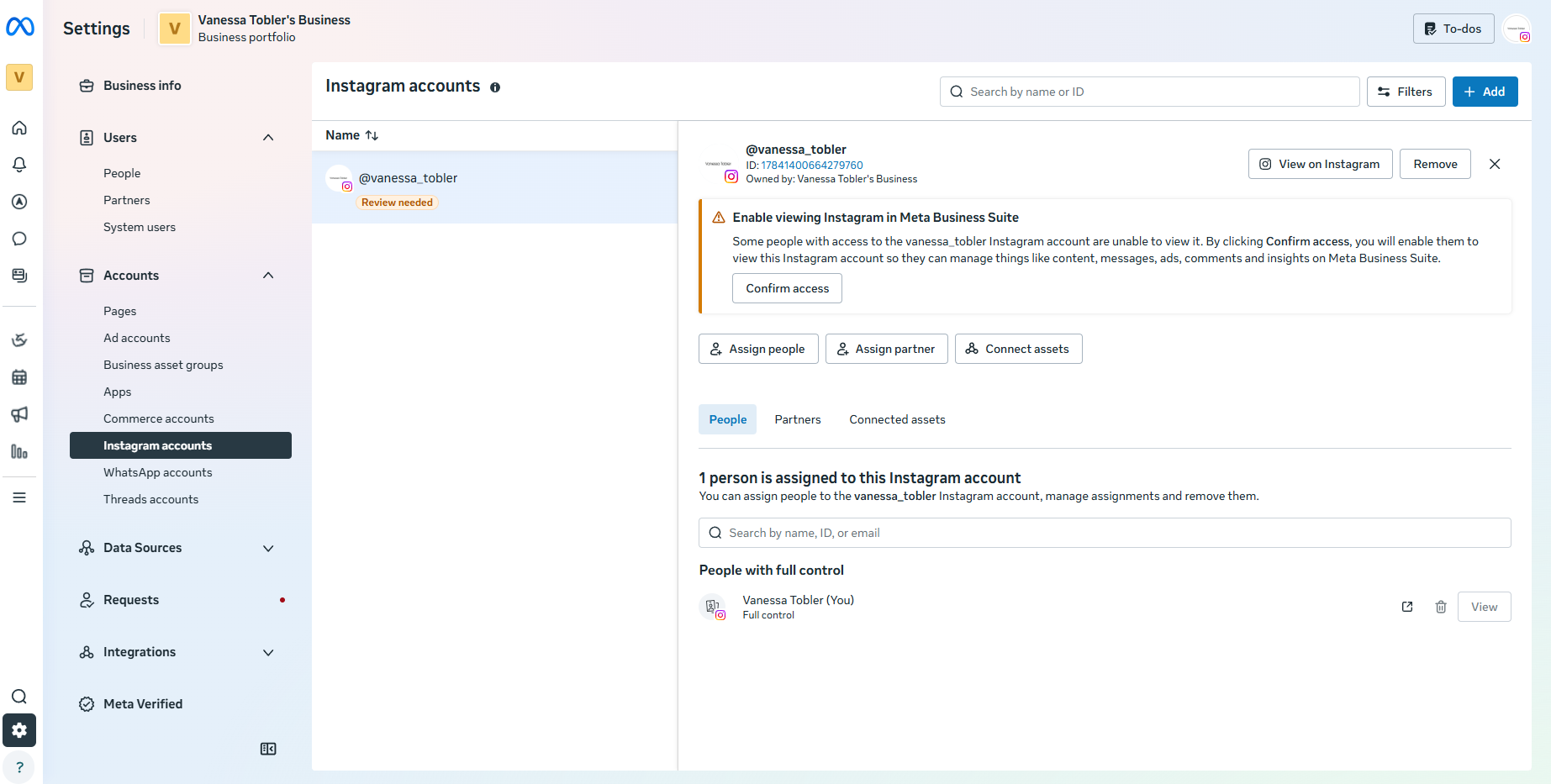The width and height of the screenshot is (1551, 784).
Task: Focus Search by name or ID field
Action: point(1149,92)
